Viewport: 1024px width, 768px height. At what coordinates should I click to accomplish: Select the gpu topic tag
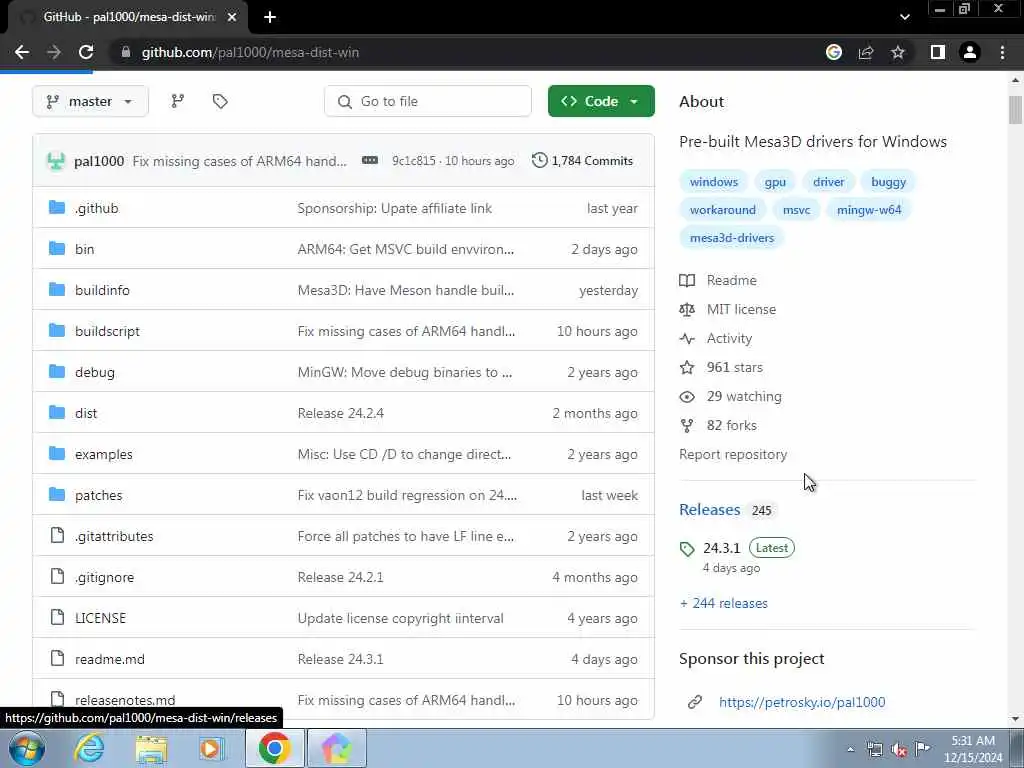[775, 182]
